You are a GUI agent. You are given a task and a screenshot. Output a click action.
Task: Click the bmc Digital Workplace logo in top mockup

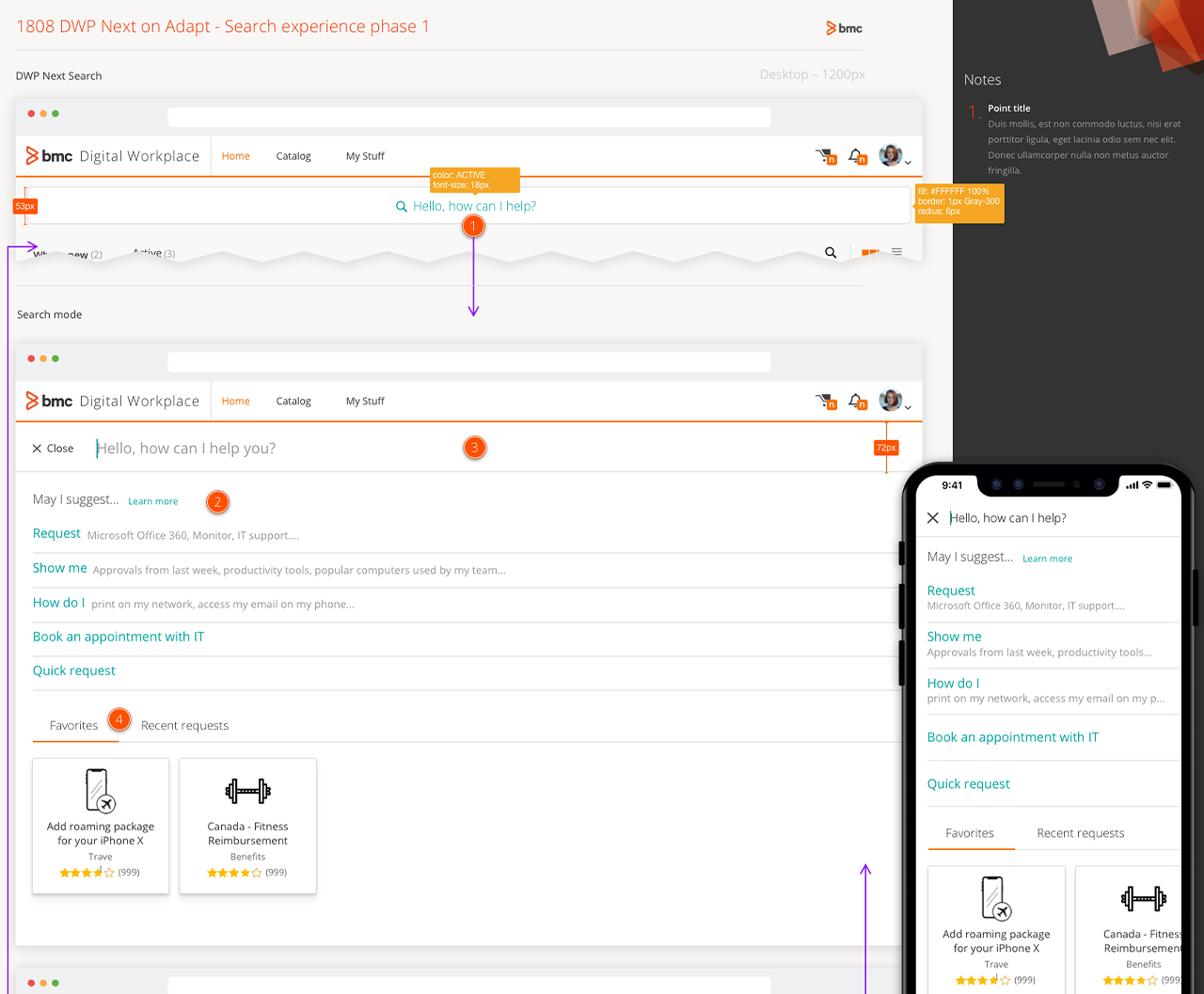[113, 156]
